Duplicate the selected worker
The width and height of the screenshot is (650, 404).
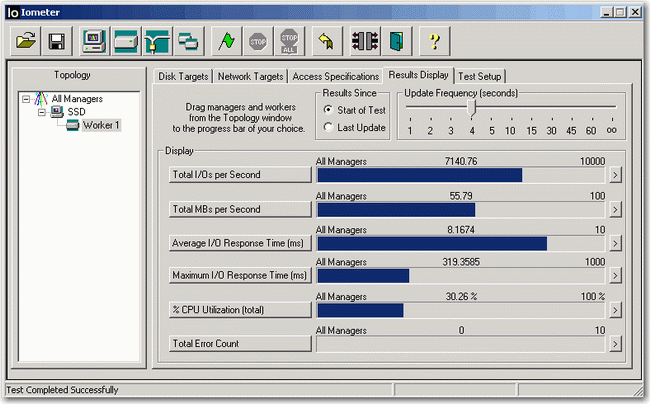189,41
